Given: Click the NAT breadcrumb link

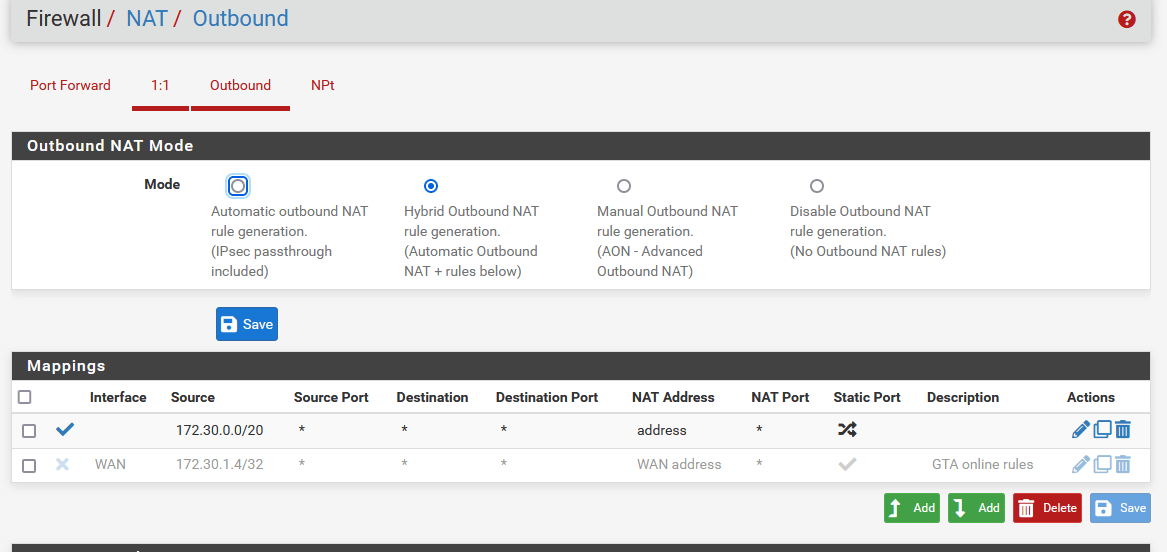Looking at the screenshot, I should [x=147, y=19].
